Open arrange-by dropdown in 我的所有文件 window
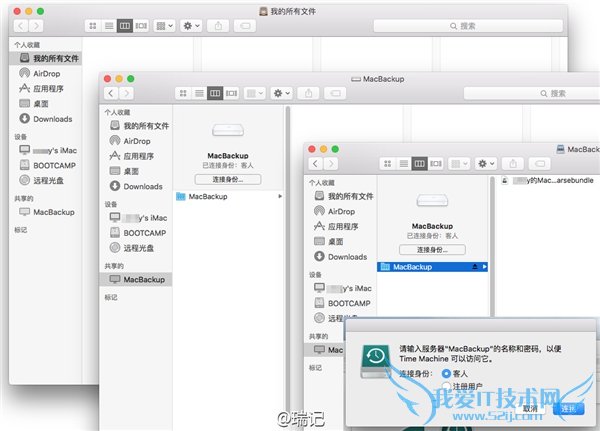 coord(164,26)
